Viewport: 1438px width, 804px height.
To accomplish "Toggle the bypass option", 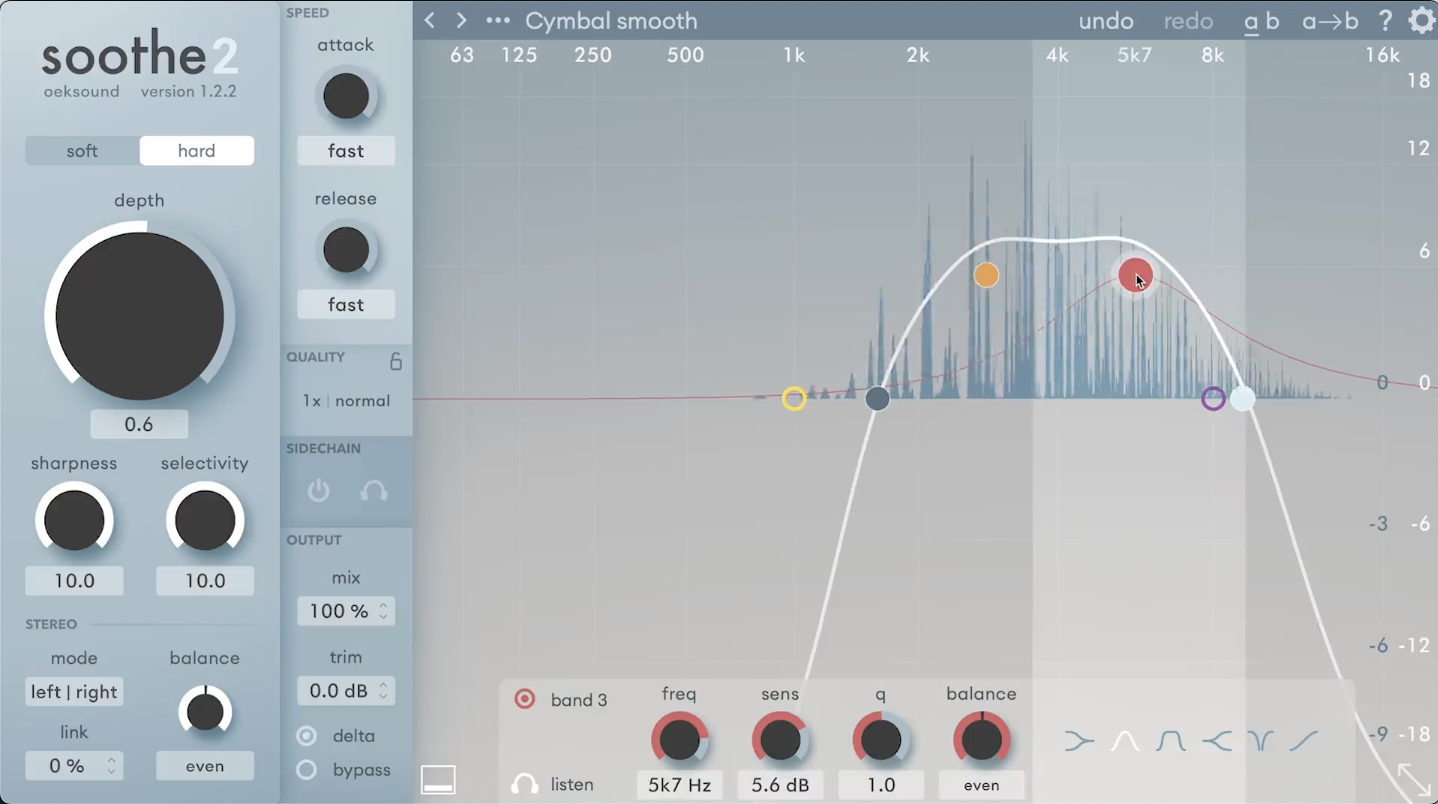I will pos(307,770).
